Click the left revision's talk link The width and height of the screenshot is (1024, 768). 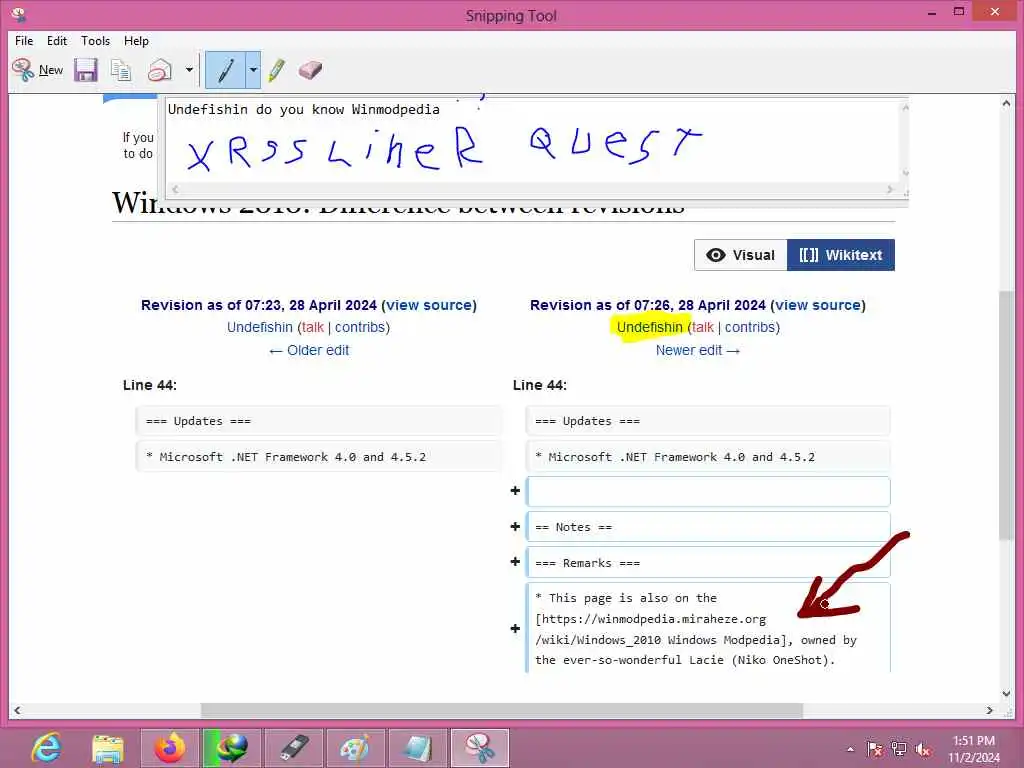click(313, 327)
